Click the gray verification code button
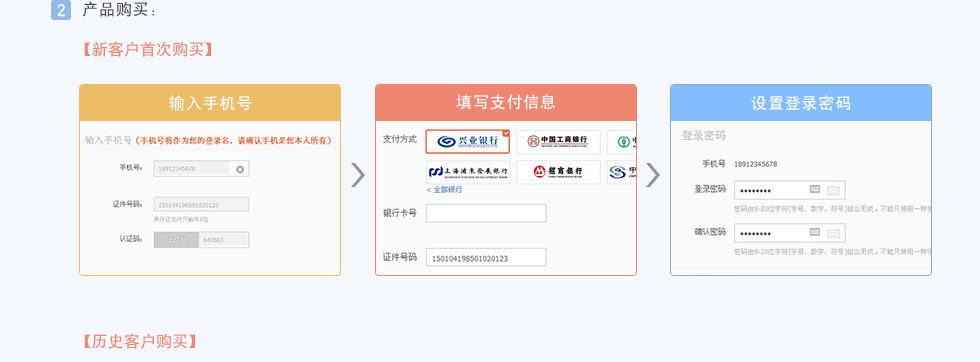Image resolution: width=980 pixels, height=362 pixels. [x=176, y=240]
